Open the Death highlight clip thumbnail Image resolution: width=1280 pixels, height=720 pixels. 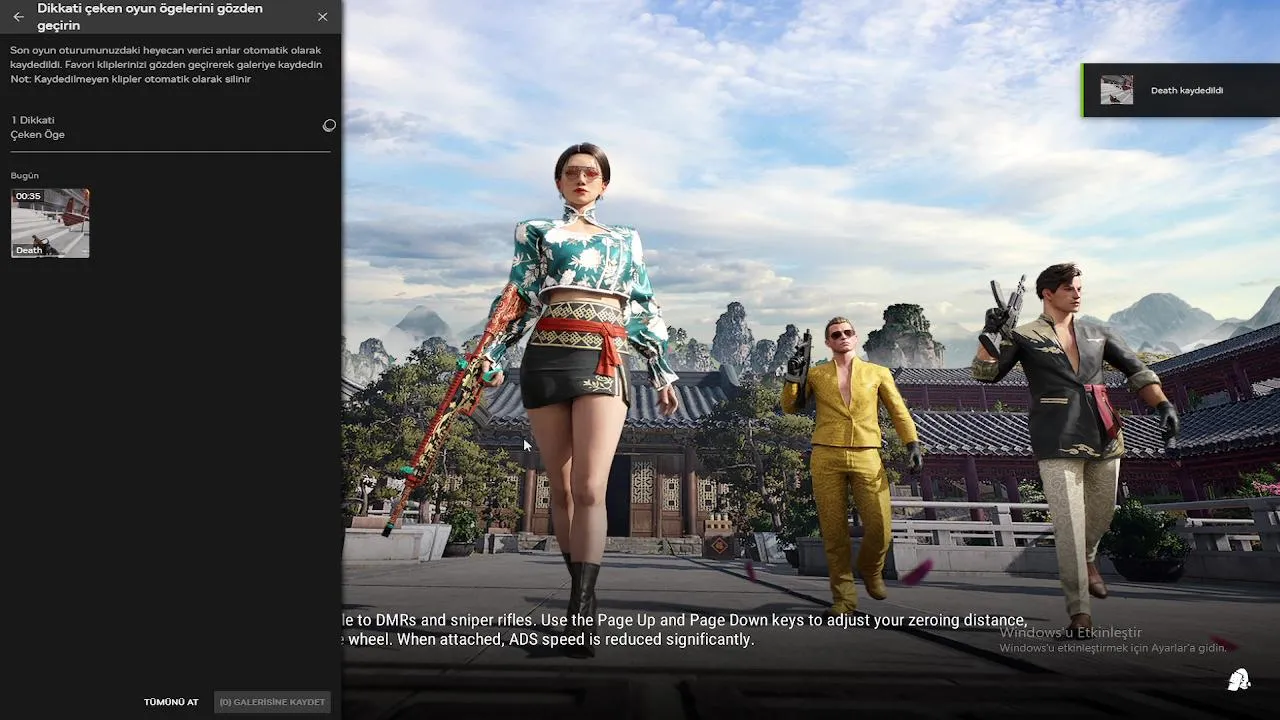click(50, 223)
